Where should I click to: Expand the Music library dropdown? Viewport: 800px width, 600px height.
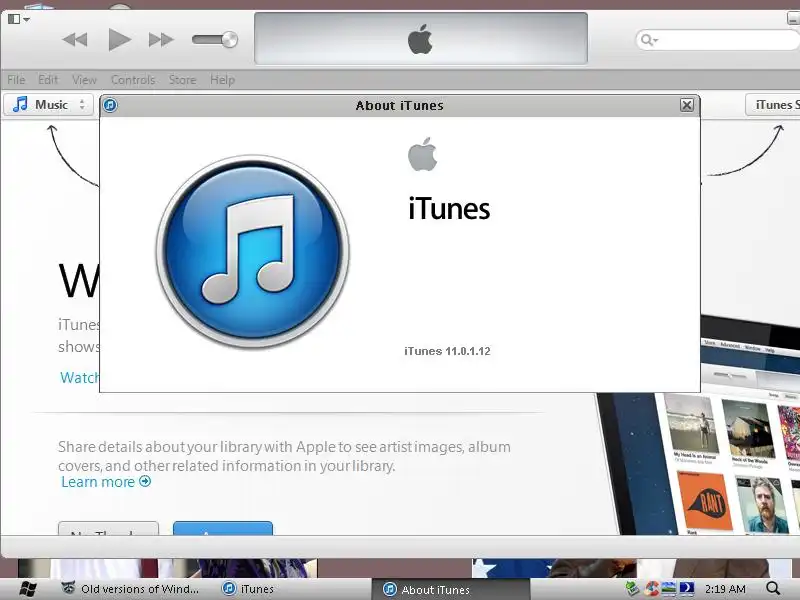coord(49,105)
